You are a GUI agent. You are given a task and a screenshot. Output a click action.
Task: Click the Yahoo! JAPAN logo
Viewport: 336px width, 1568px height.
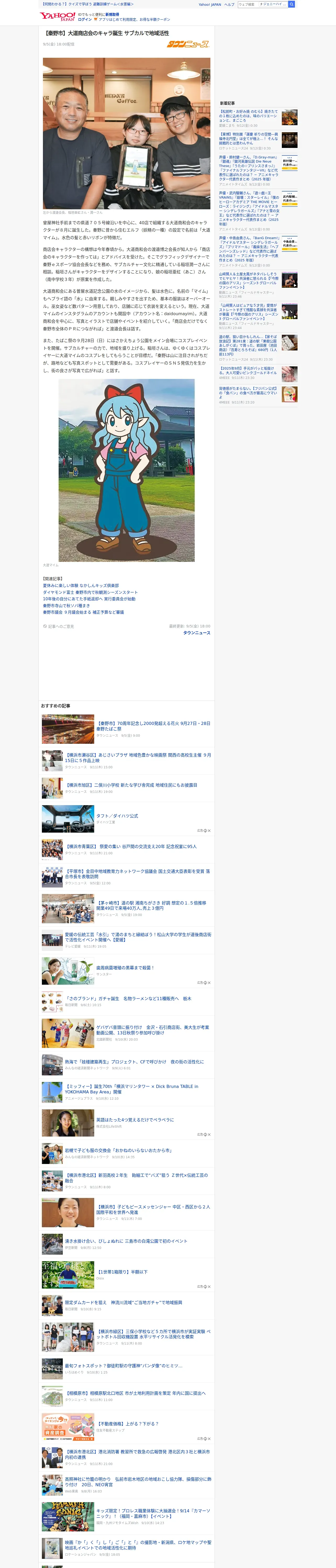click(x=57, y=16)
